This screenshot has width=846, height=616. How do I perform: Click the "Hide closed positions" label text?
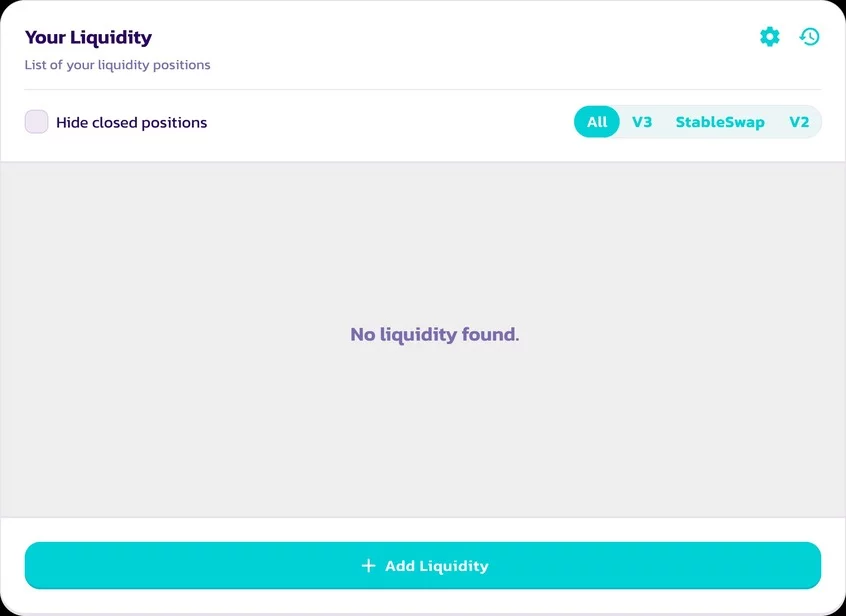pos(131,123)
